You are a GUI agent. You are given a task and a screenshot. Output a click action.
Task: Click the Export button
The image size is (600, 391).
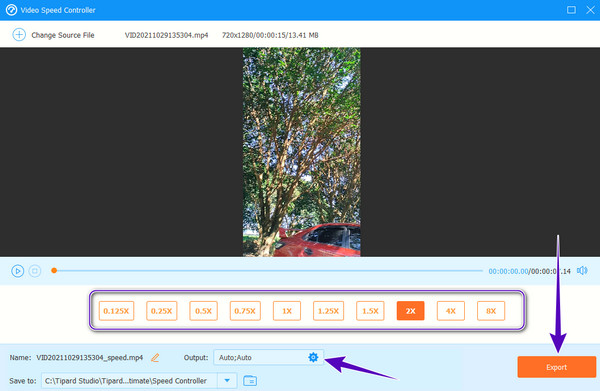pos(557,367)
